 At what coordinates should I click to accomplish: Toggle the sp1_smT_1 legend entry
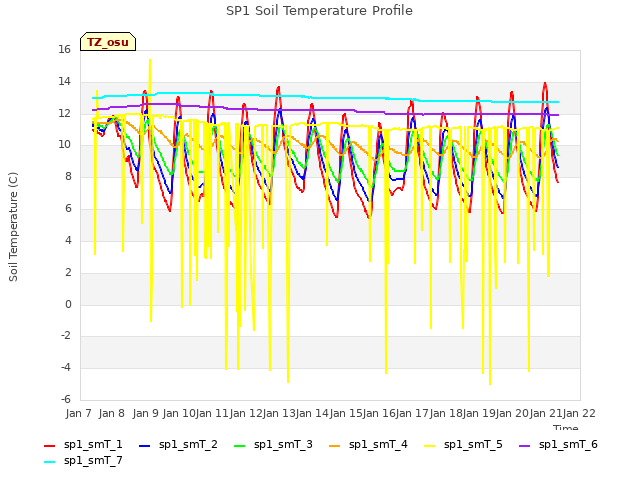click(83, 444)
